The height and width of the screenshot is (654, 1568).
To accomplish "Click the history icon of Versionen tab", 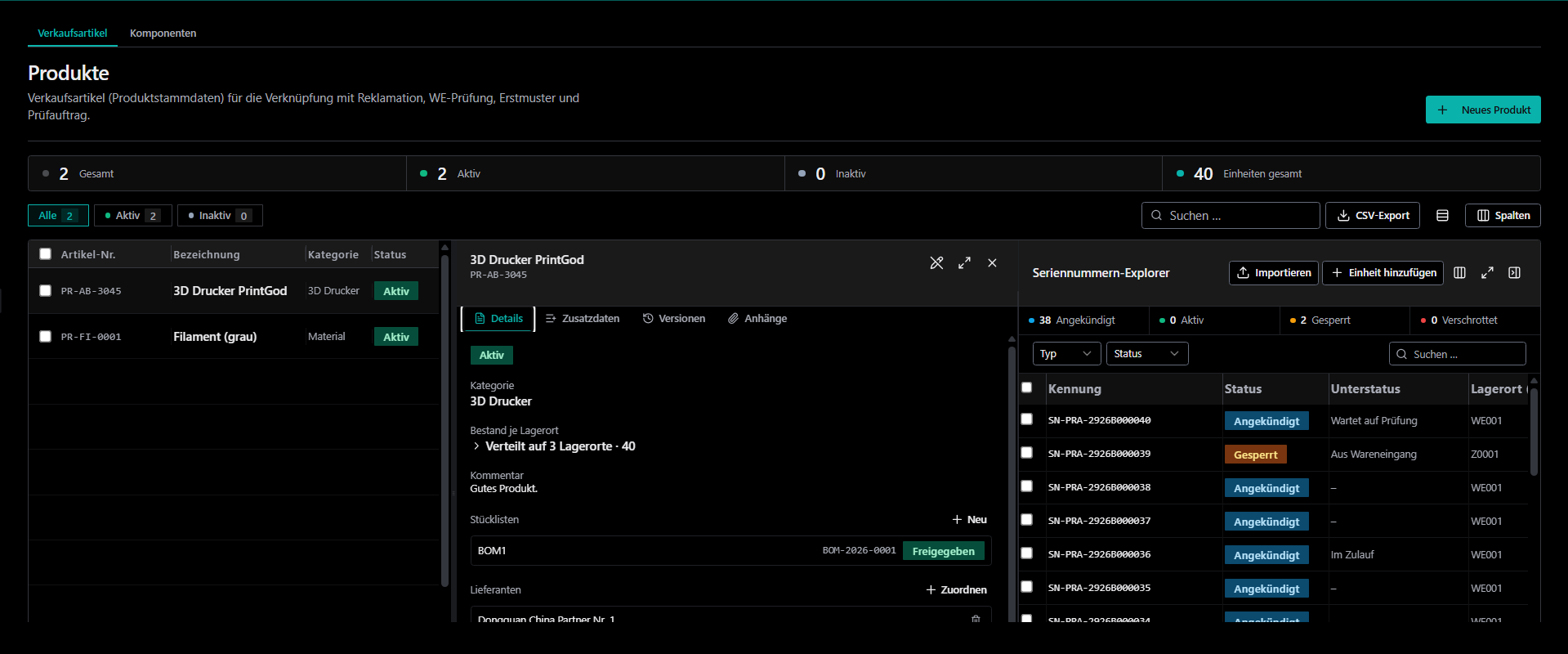I will 648,319.
